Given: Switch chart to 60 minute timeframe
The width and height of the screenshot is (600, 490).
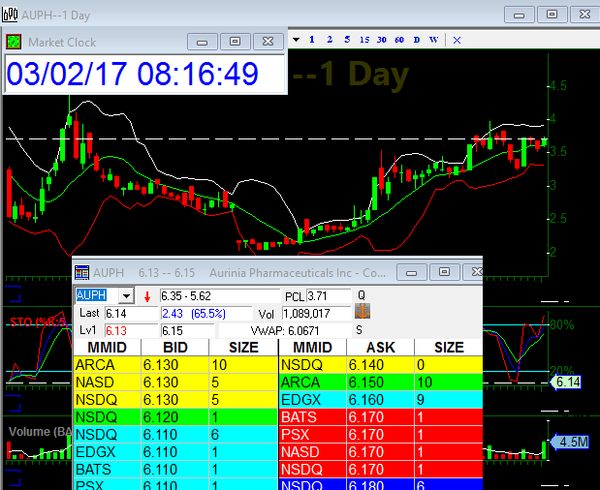Looking at the screenshot, I should [399, 40].
